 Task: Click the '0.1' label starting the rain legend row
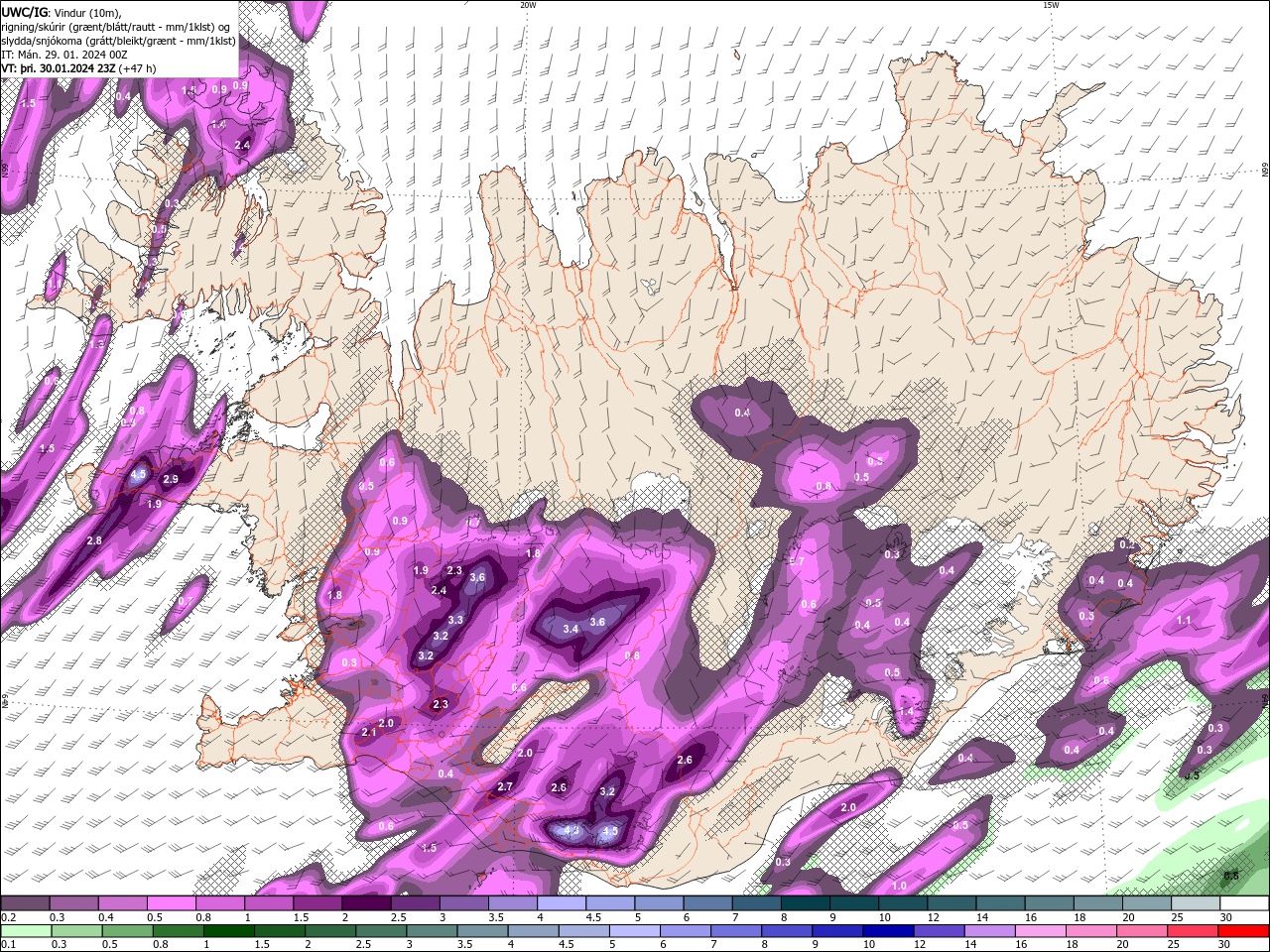[x=9, y=944]
